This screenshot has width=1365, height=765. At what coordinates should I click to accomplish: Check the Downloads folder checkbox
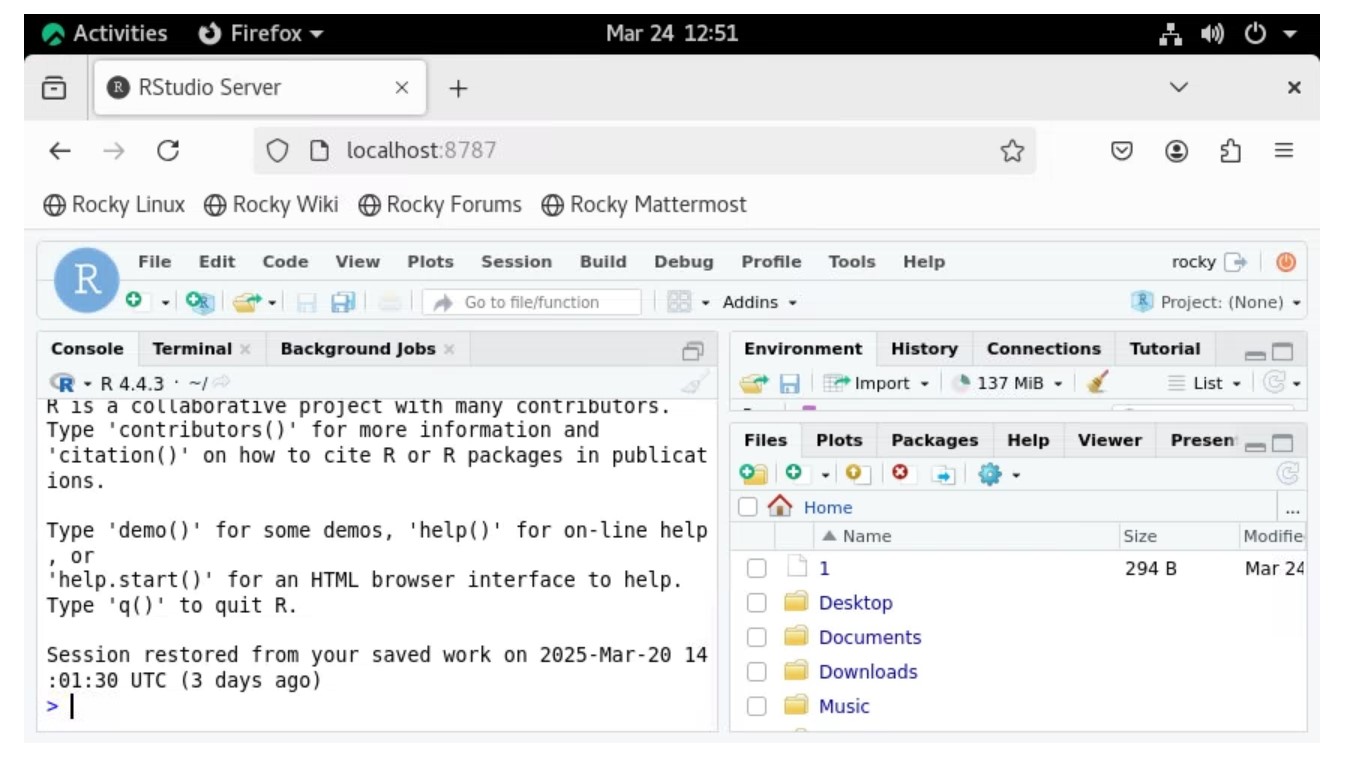(757, 672)
